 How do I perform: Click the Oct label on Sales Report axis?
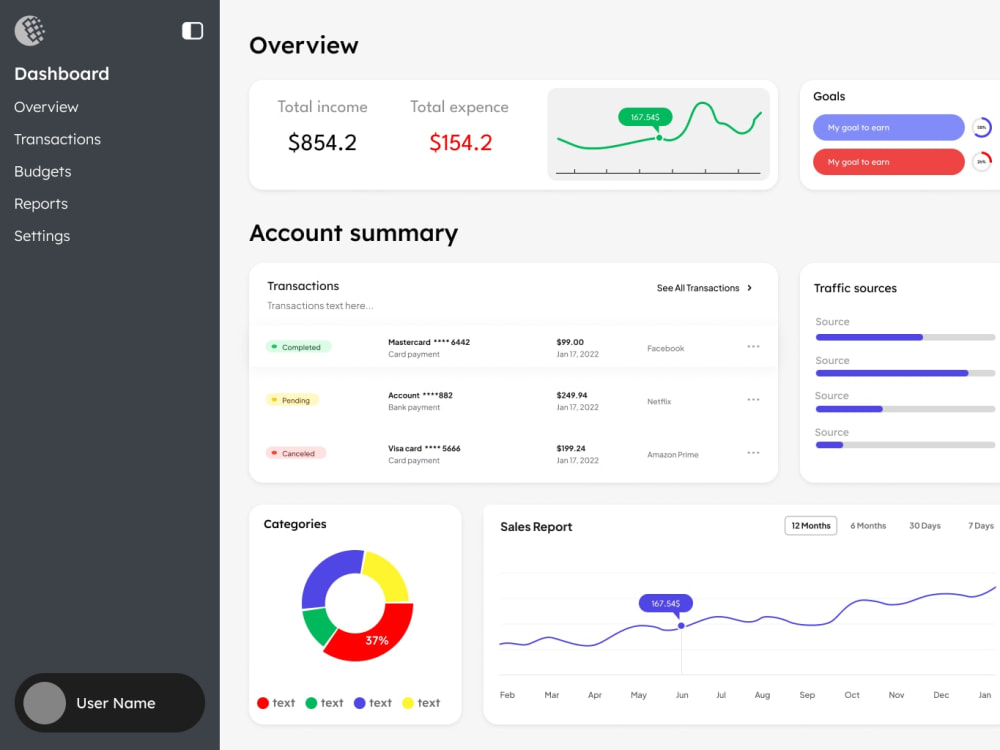tap(852, 695)
